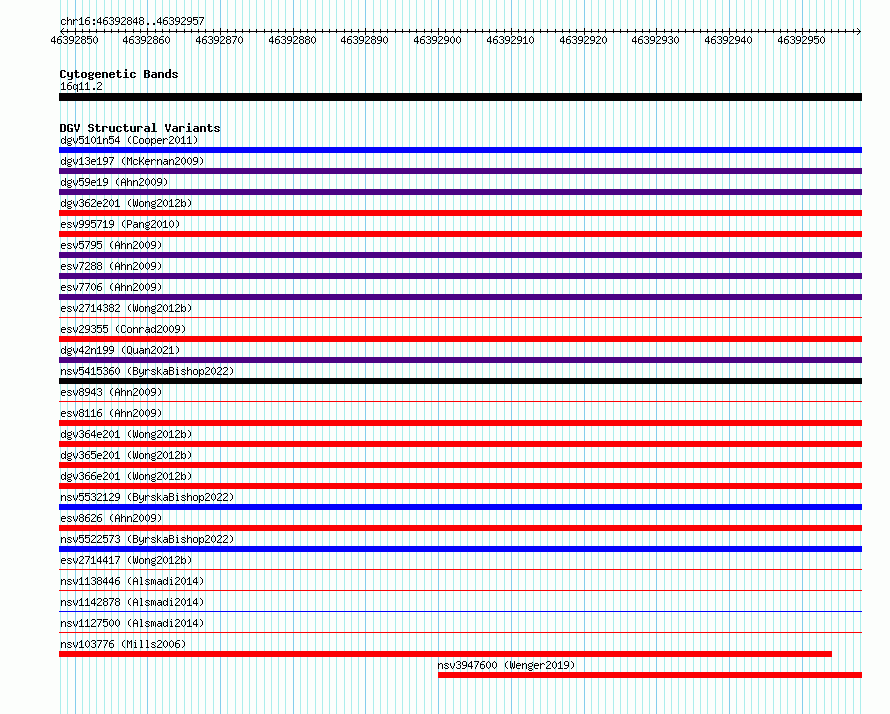This screenshot has height=714, width=890.
Task: Select dgv362e201 (Wong2012b) variant label
Action: [126, 203]
